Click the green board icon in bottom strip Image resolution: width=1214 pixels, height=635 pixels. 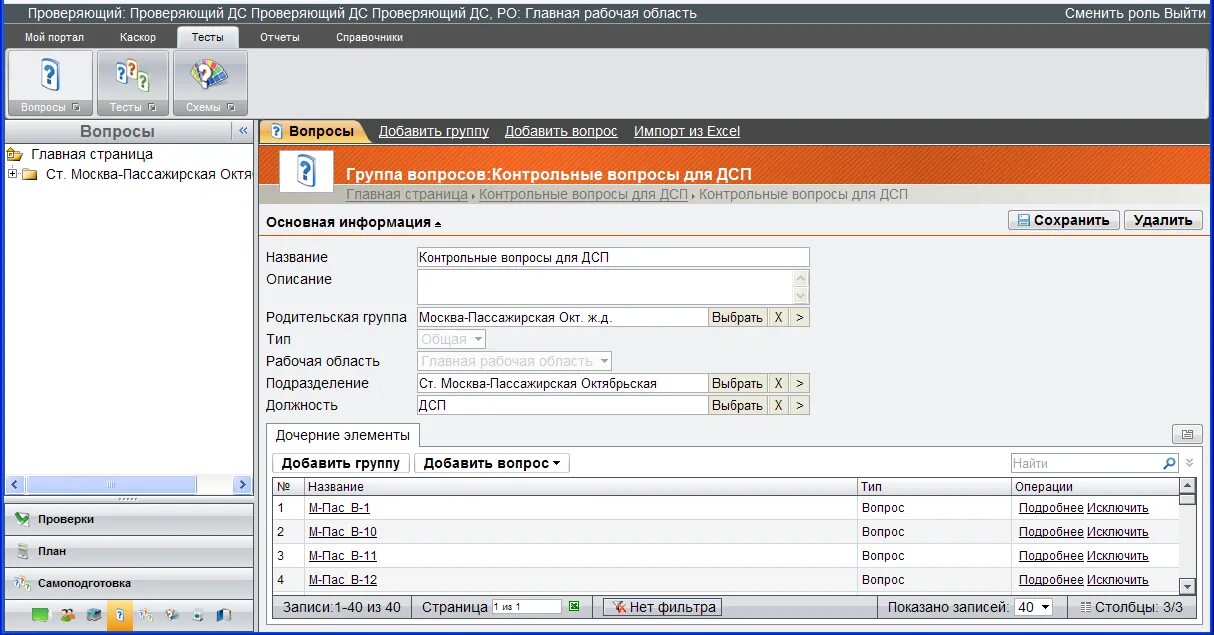tap(41, 615)
